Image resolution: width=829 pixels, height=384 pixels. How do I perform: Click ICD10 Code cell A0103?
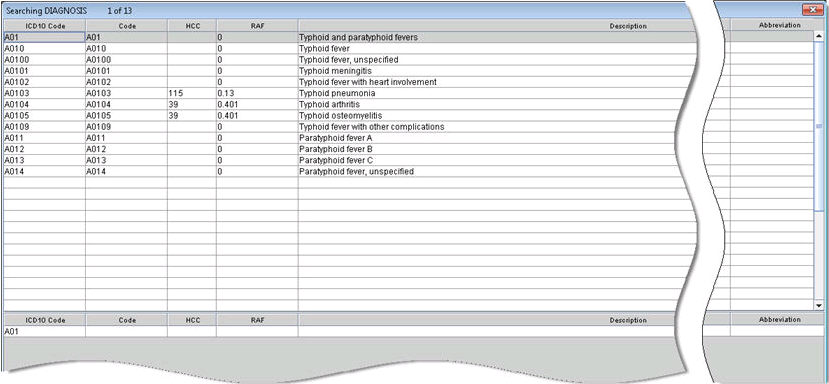[x=44, y=93]
